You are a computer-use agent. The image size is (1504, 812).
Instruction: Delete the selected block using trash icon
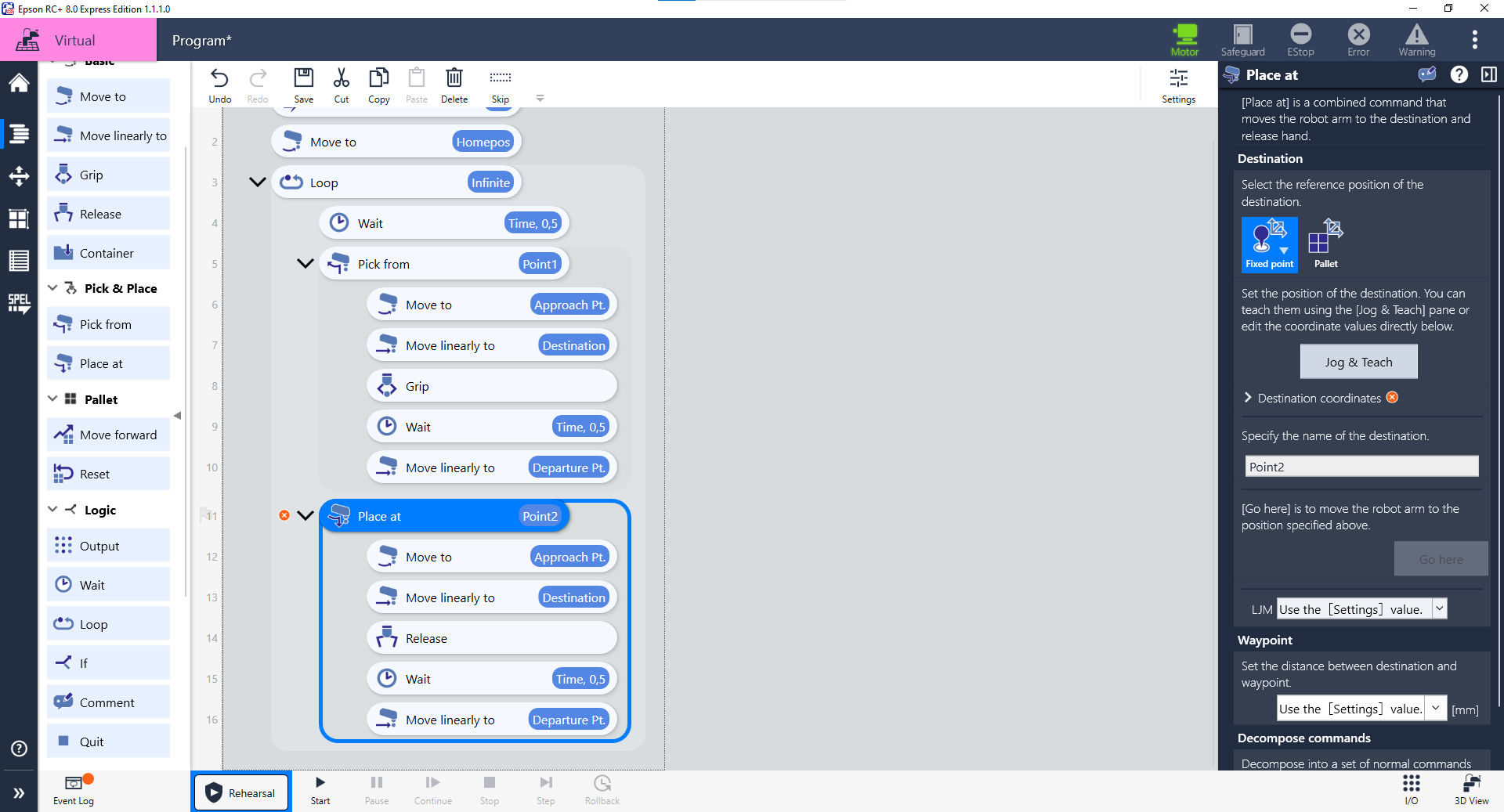[454, 85]
